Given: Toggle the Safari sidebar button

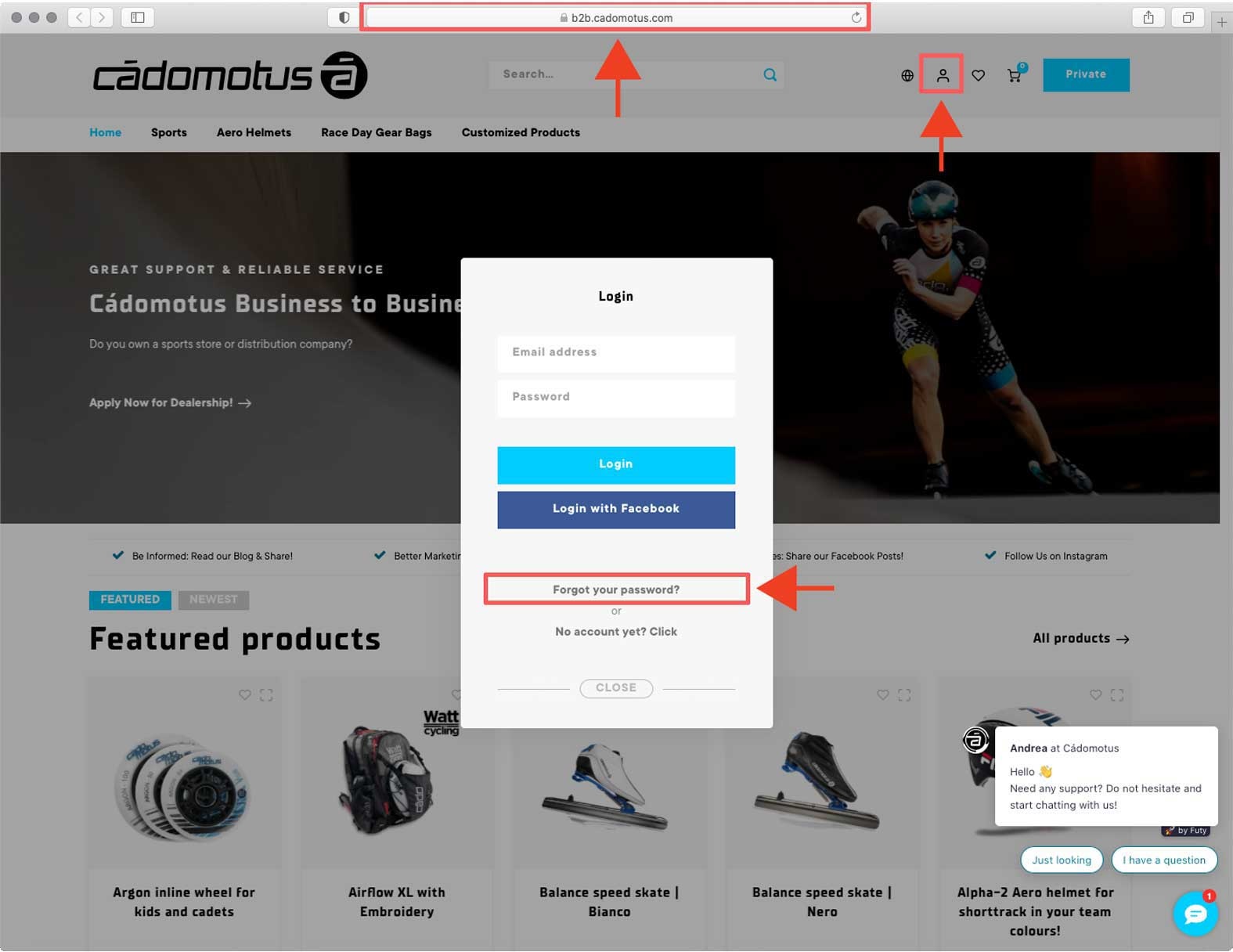Looking at the screenshot, I should [138, 17].
